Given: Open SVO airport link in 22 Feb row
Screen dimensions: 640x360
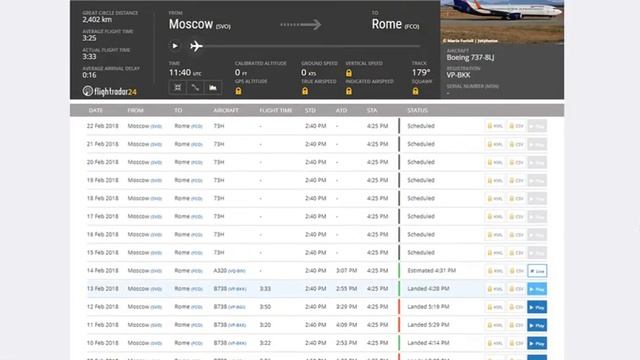Looking at the screenshot, I should (156, 127).
